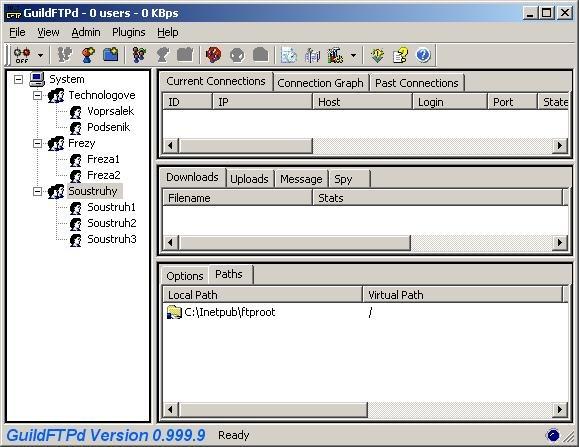Click the blue globe icon in status bar

tap(552, 436)
